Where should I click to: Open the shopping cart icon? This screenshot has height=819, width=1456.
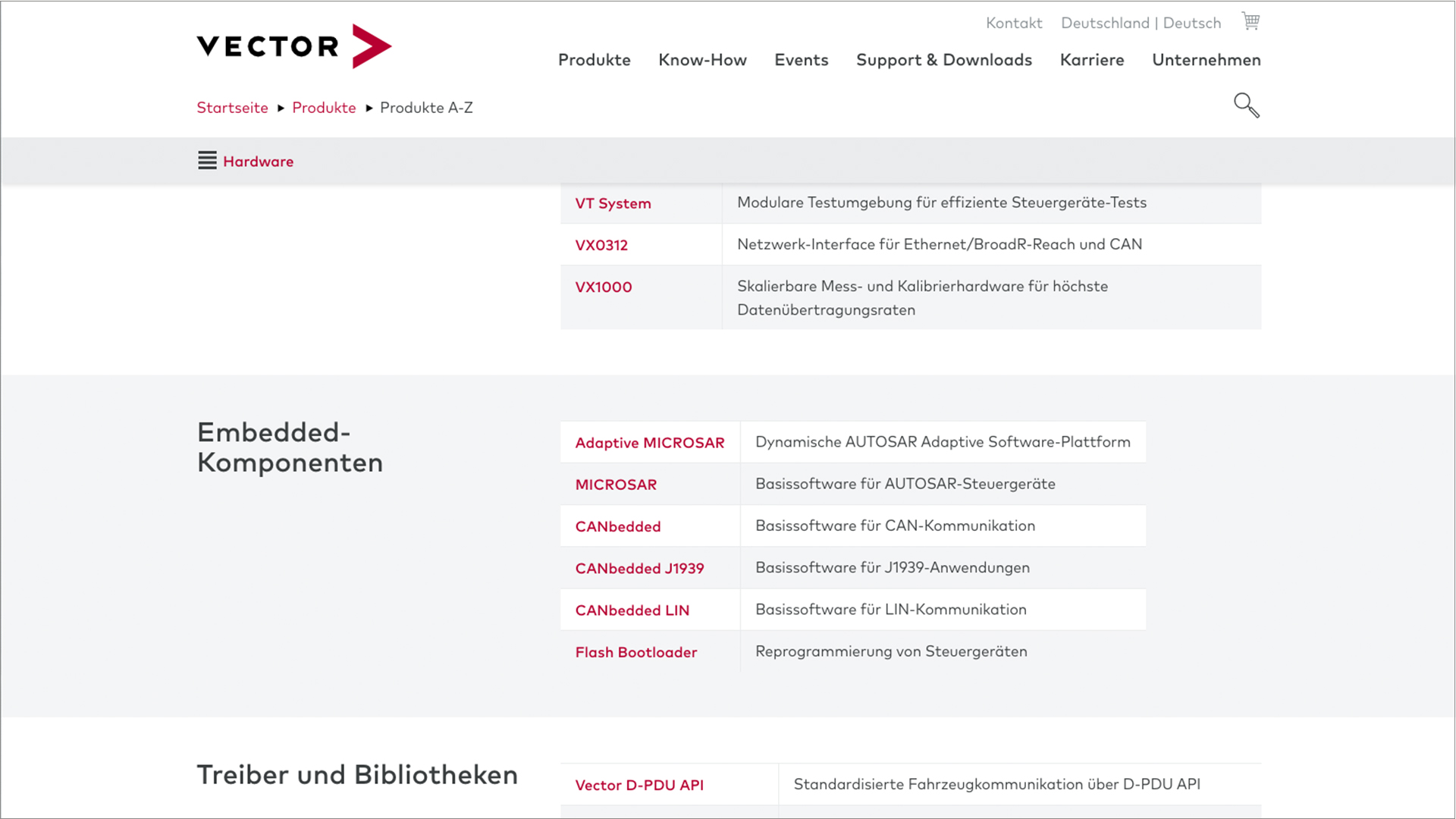point(1250,21)
